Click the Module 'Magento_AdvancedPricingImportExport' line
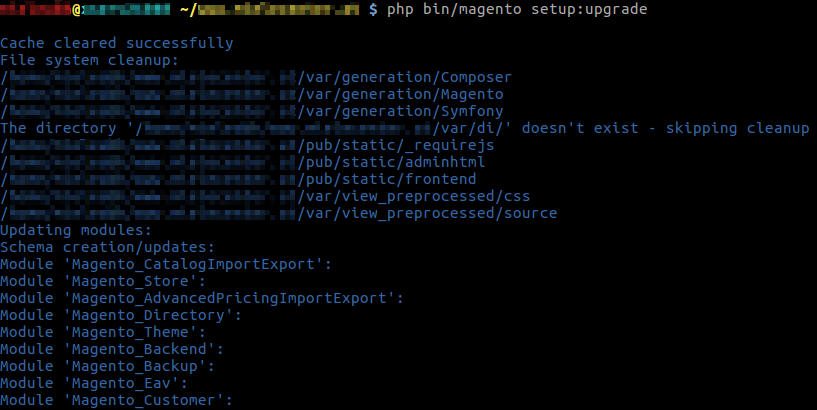This screenshot has width=817, height=410. pyautogui.click(x=202, y=298)
